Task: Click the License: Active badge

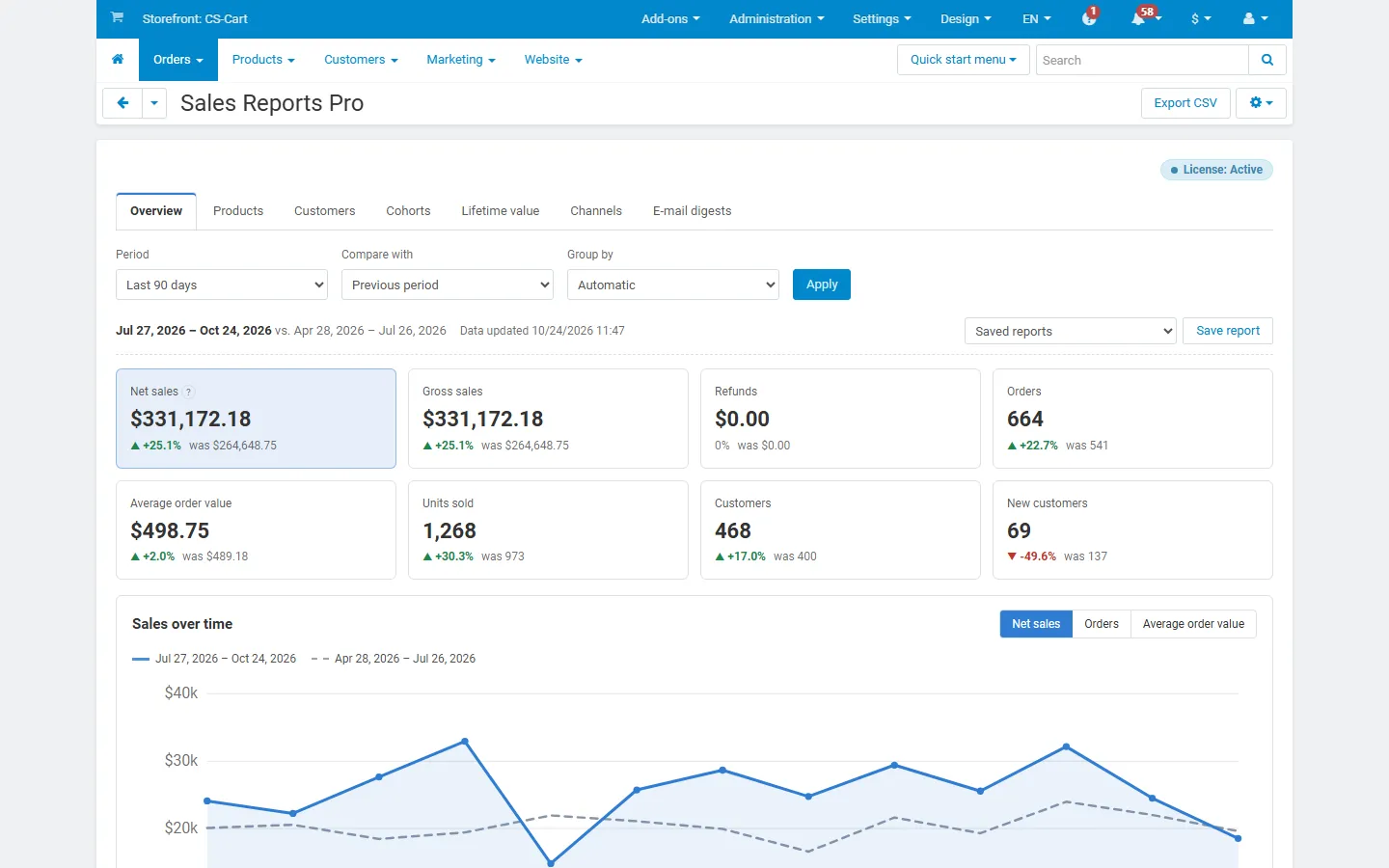Action: pos(1216,170)
